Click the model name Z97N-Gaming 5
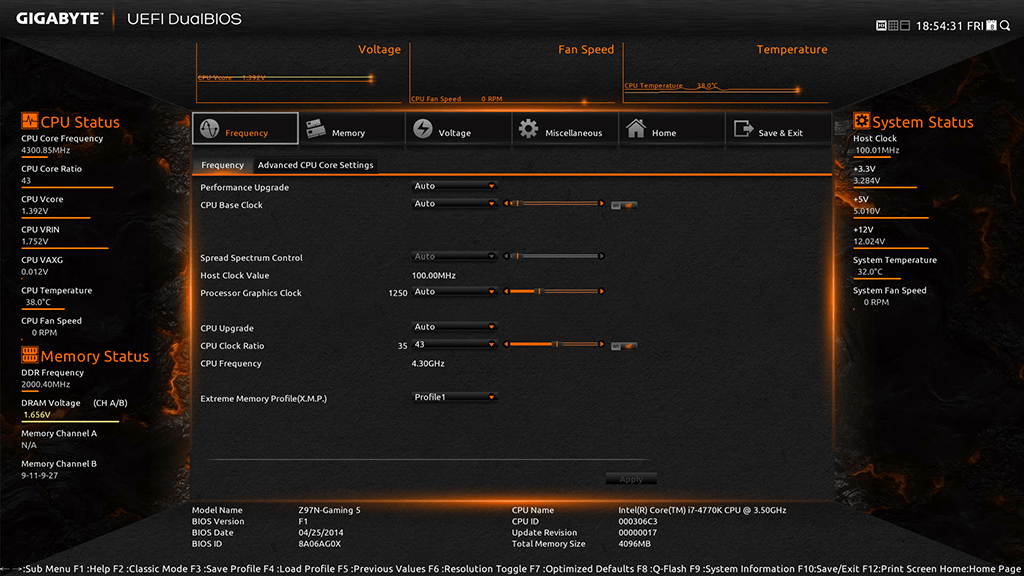Screen dimensions: 1024x576 click(329, 510)
